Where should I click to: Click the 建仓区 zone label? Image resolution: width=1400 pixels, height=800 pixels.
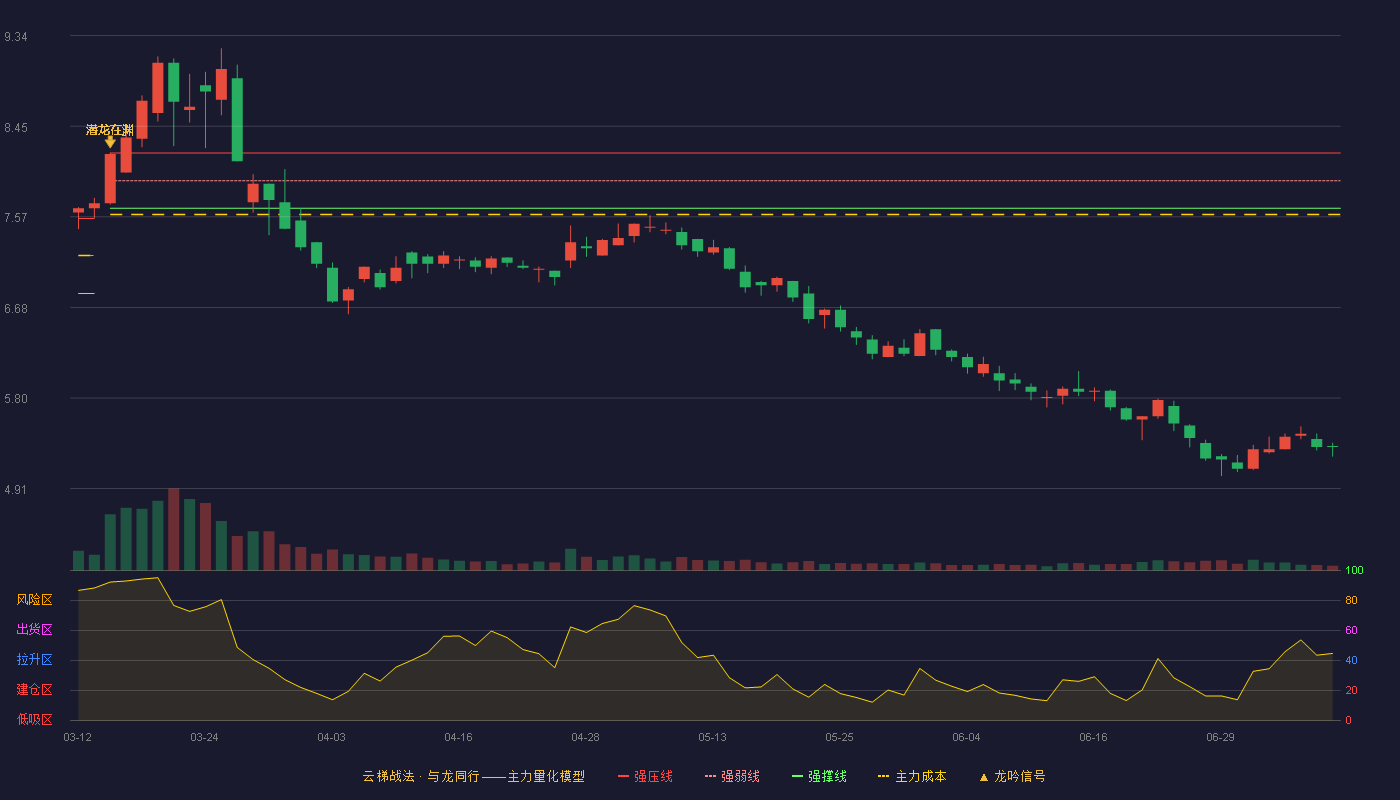click(34, 690)
